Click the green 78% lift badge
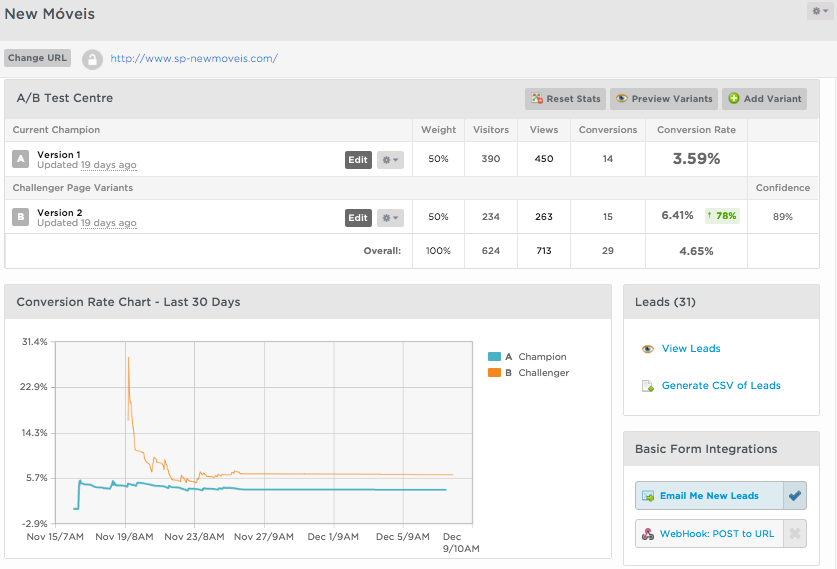 pyautogui.click(x=722, y=216)
